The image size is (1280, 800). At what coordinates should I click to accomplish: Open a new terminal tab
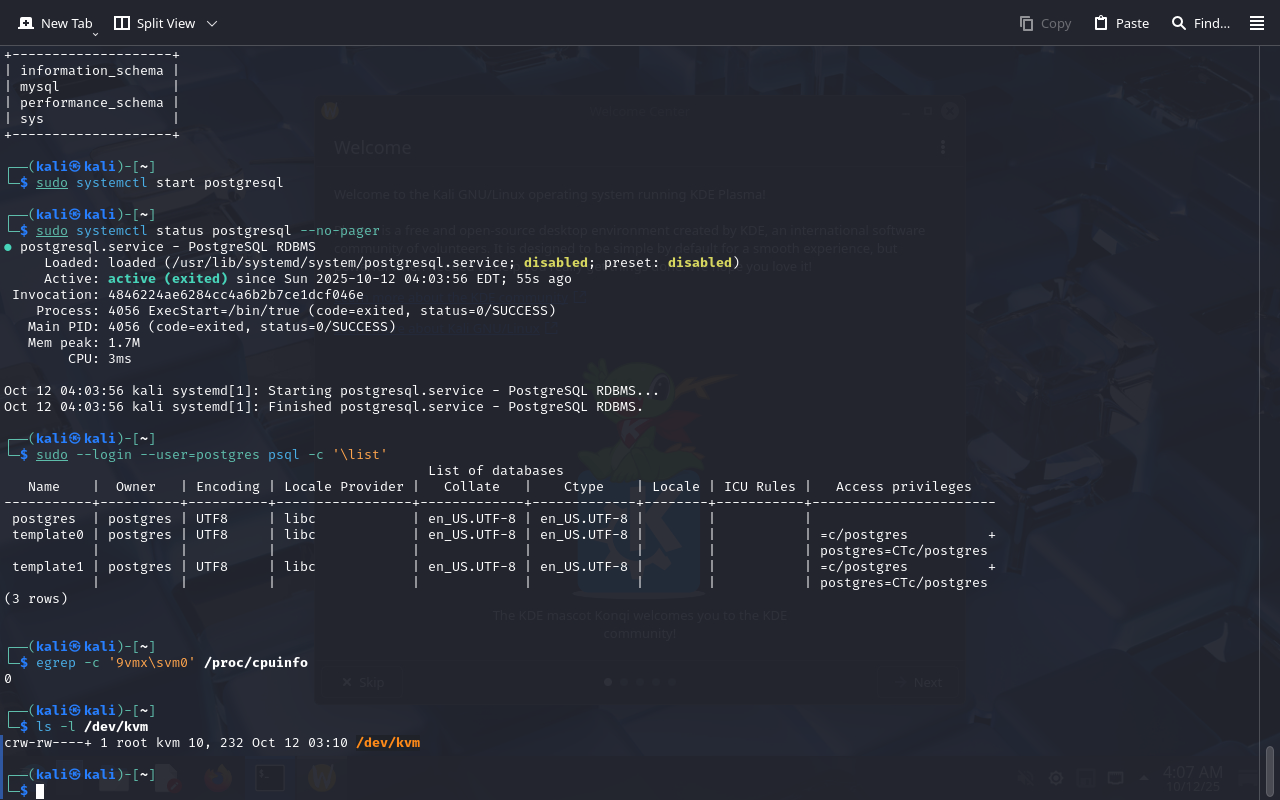(55, 23)
